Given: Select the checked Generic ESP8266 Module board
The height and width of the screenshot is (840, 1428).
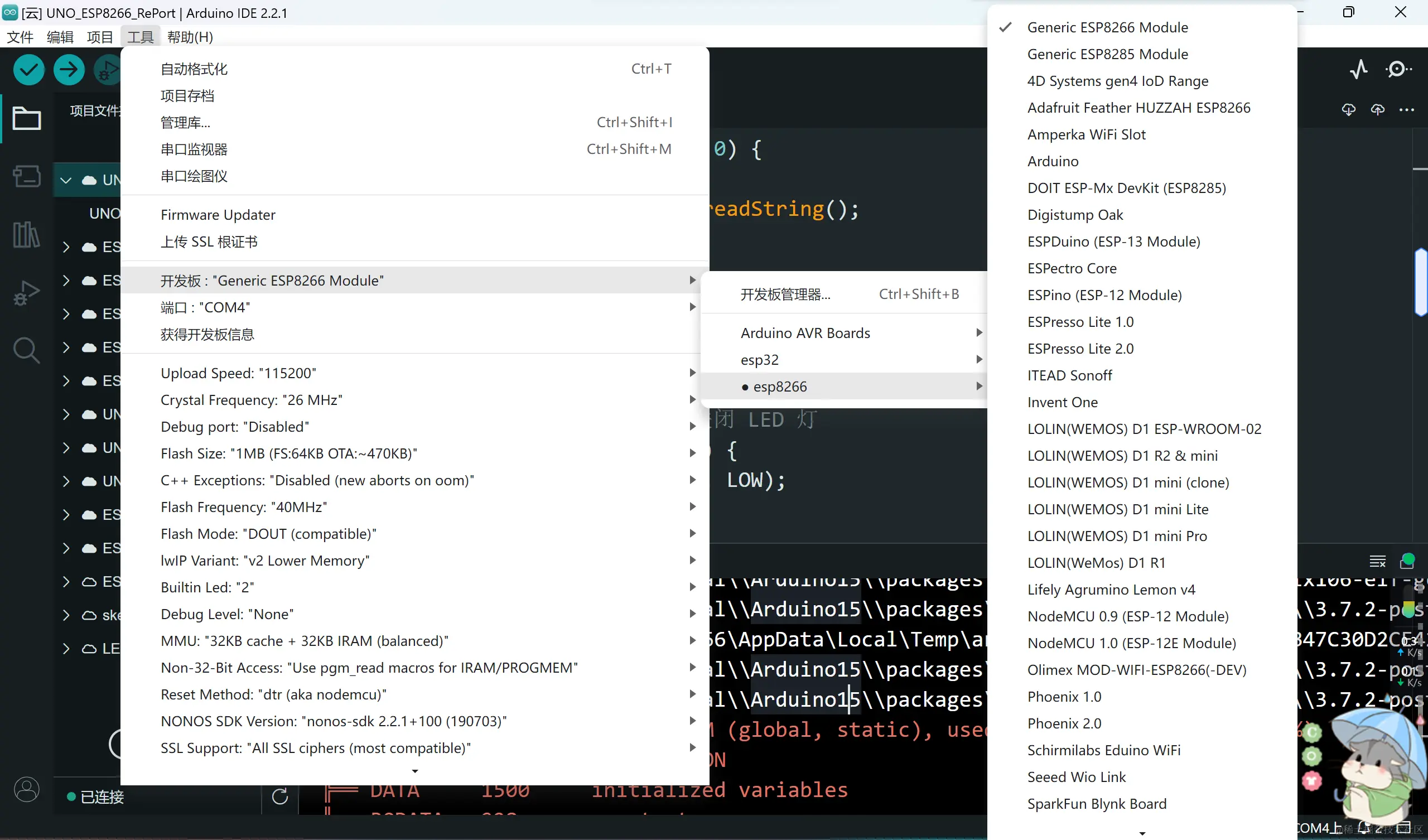Looking at the screenshot, I should 1142,27.
